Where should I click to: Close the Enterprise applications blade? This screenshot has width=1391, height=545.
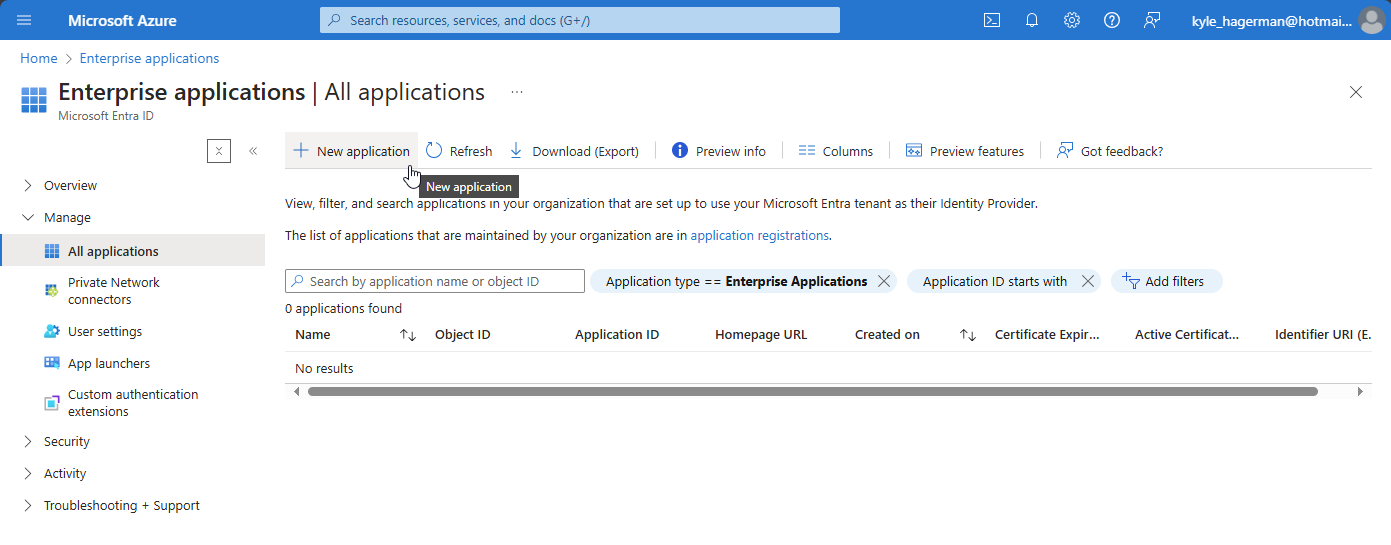click(1356, 92)
